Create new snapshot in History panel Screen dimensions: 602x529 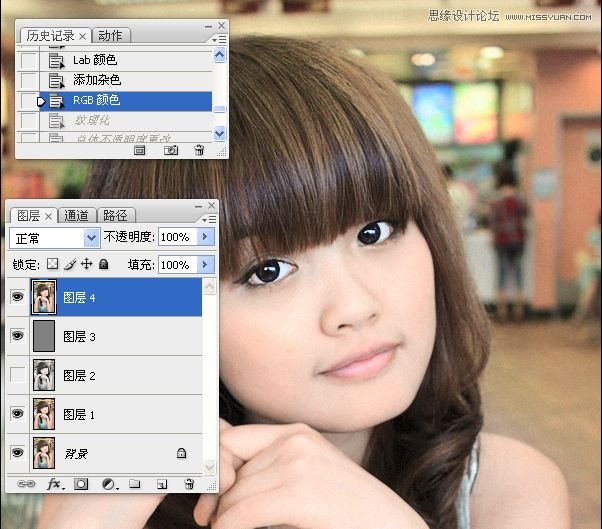click(x=171, y=150)
